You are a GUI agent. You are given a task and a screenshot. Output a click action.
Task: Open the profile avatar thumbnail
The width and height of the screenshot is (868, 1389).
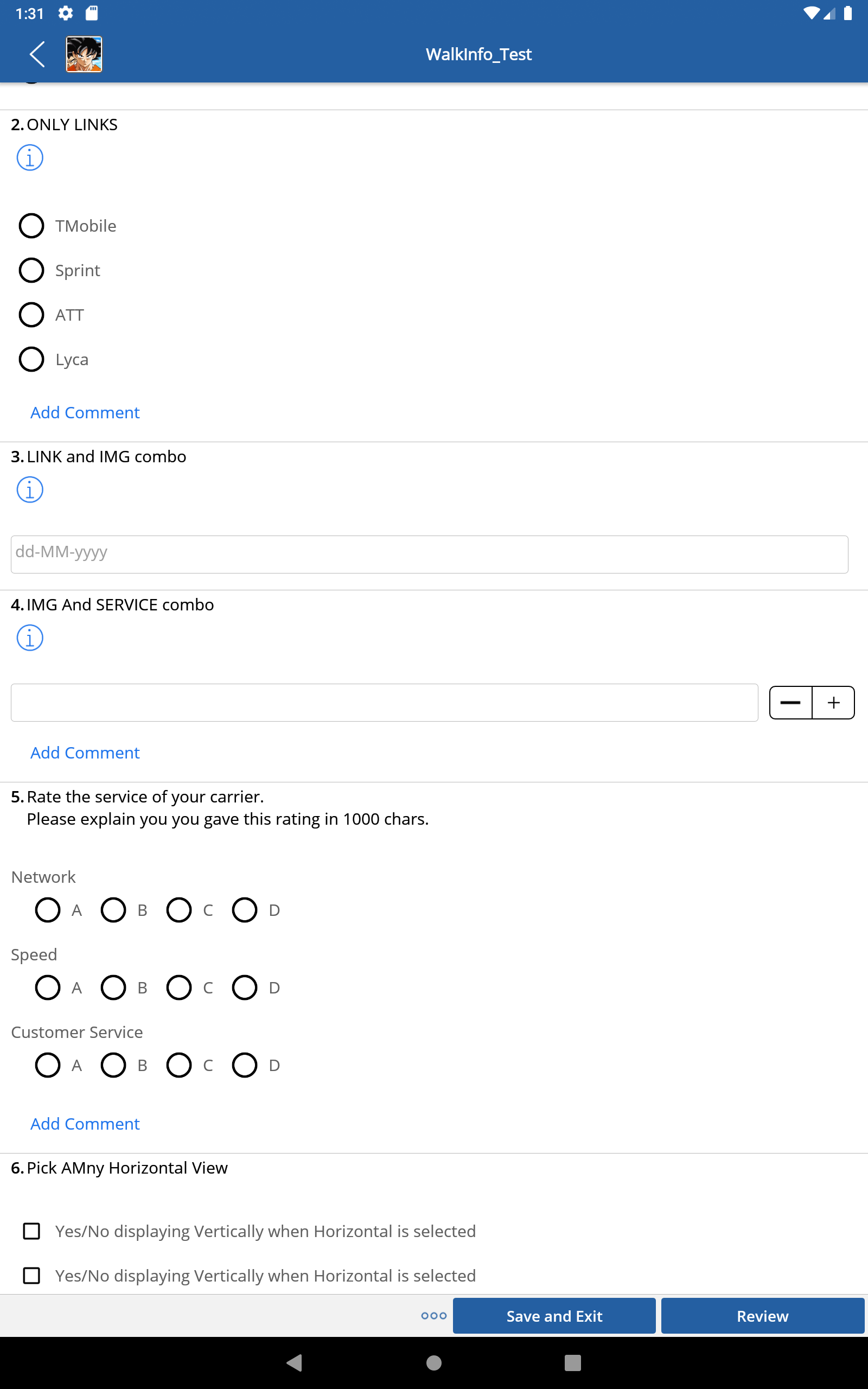coord(84,54)
